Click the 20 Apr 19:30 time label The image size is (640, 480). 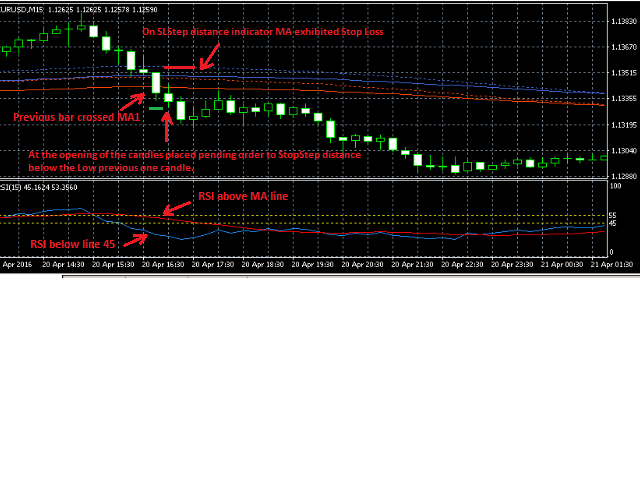313,264
